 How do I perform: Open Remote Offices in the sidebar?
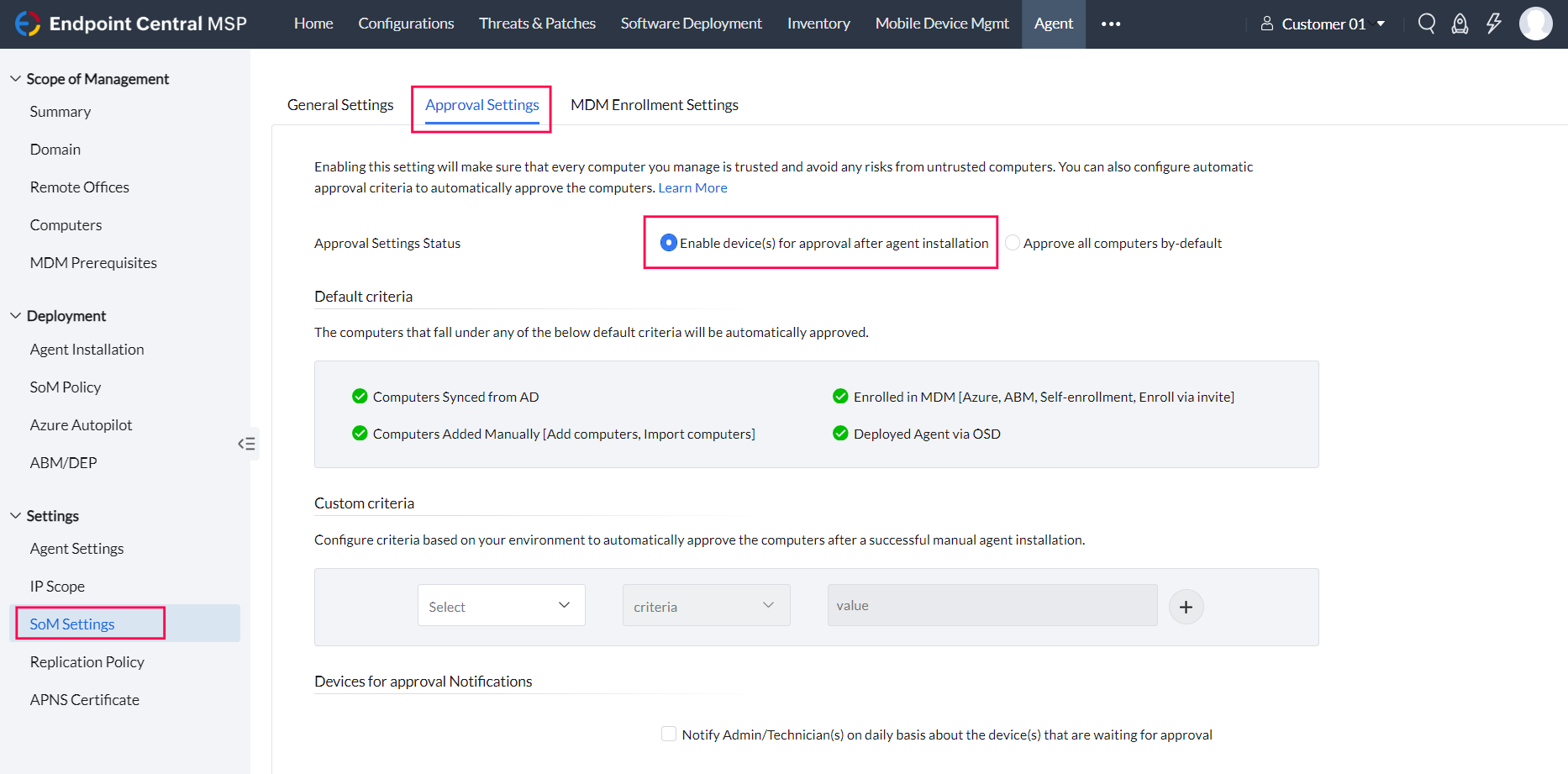pos(80,187)
